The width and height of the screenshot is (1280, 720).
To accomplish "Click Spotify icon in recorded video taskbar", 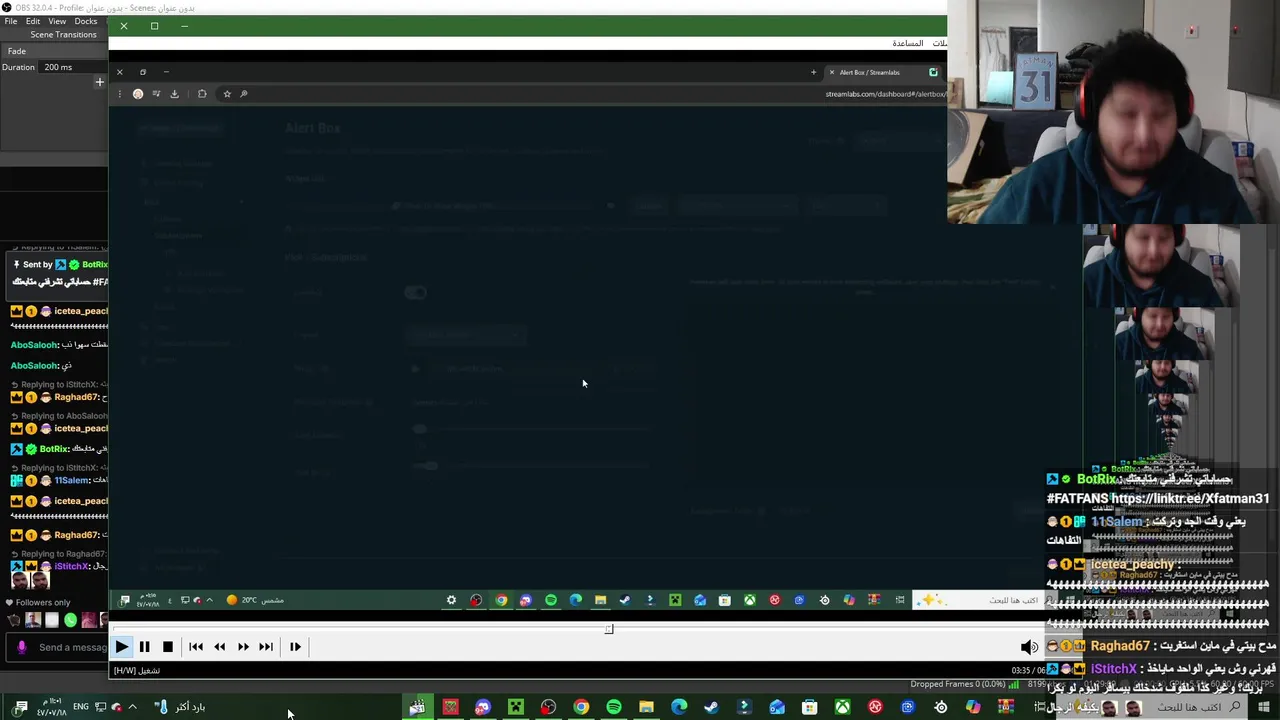I will [551, 600].
